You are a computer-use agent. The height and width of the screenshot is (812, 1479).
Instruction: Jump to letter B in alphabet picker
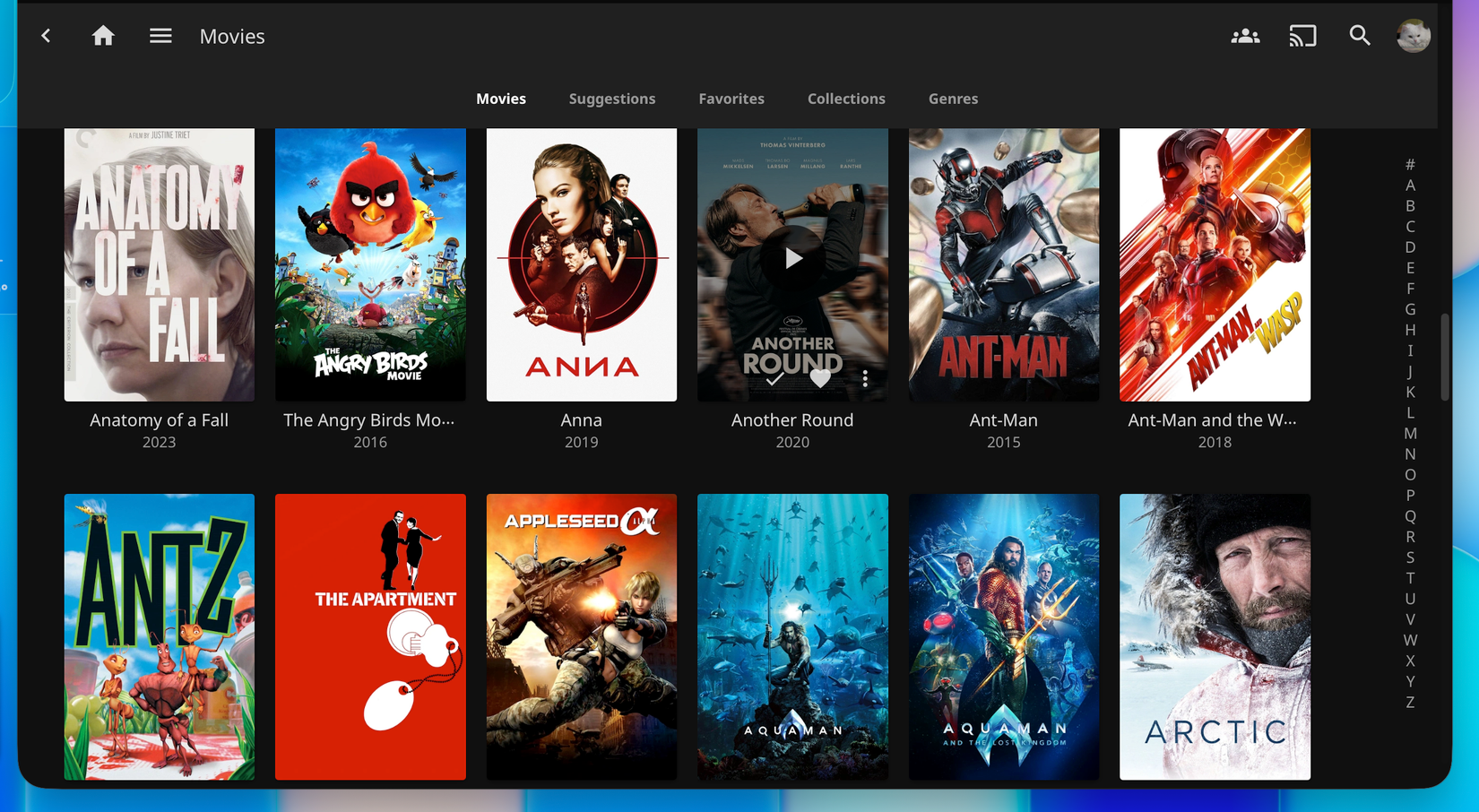click(x=1410, y=205)
